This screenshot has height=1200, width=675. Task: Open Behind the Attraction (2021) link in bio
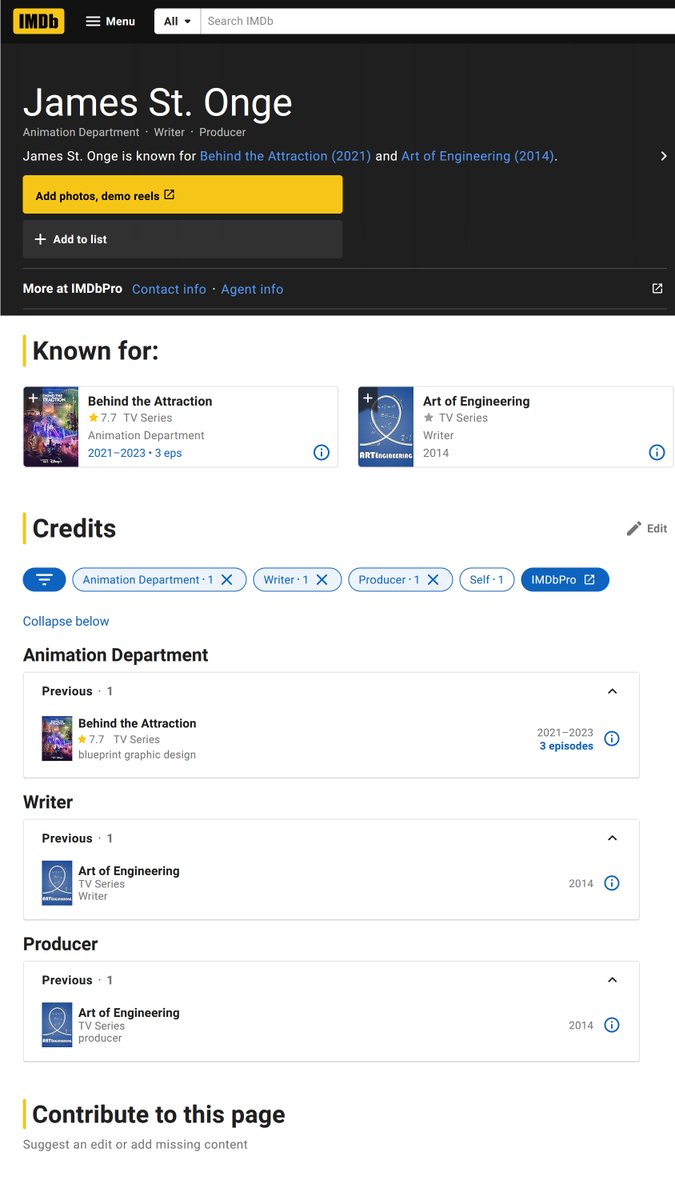click(285, 156)
